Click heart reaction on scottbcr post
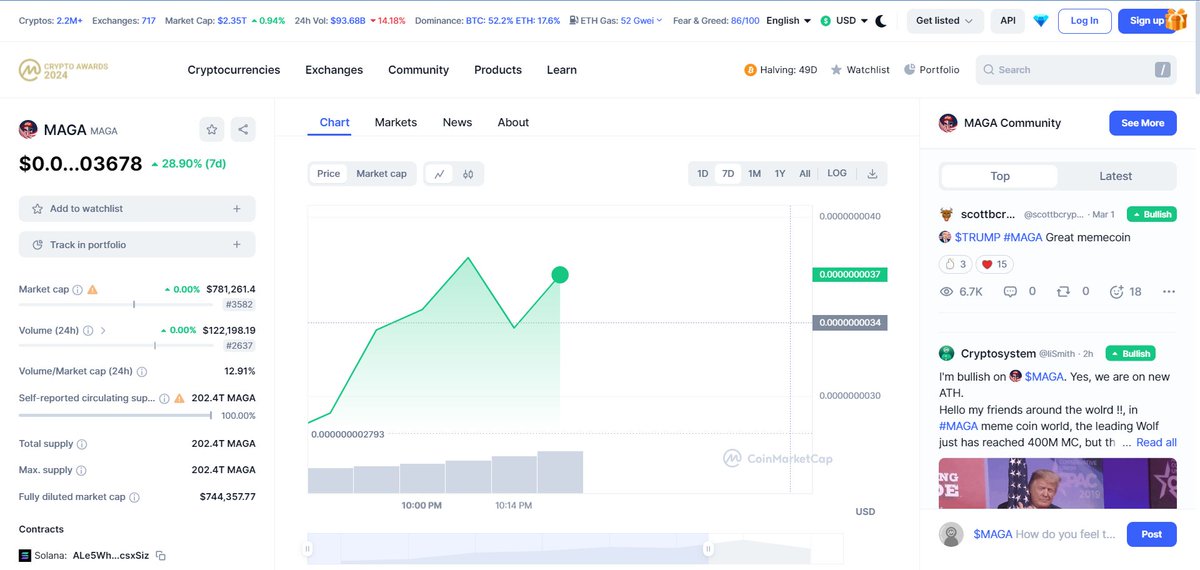The height and width of the screenshot is (570, 1200). (995, 264)
